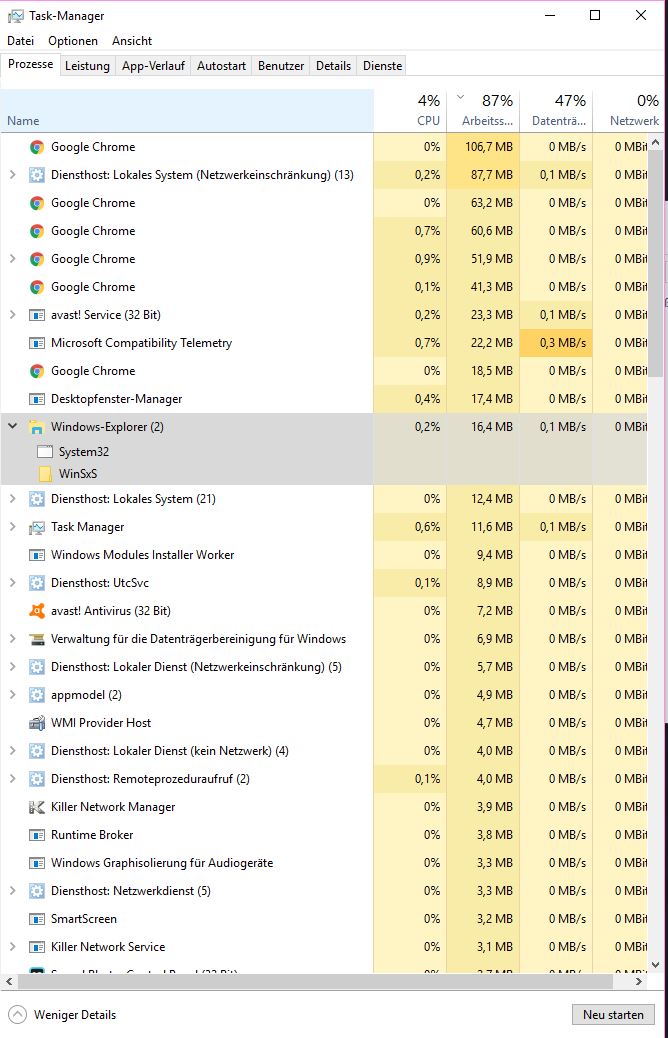668x1038 pixels.
Task: Expand the appmodel (2) group
Action: (12, 694)
